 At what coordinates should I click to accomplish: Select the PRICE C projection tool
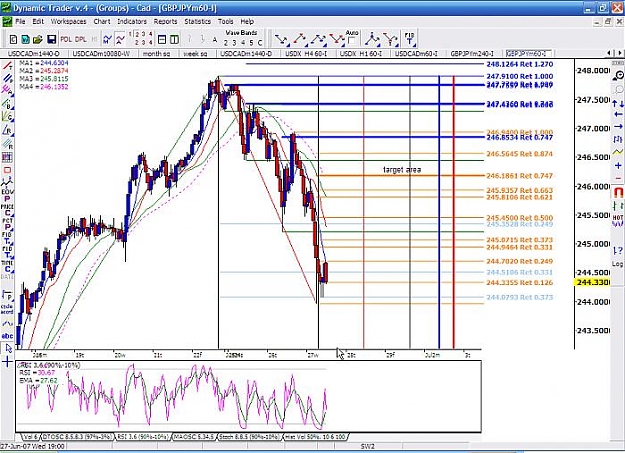click(x=7, y=210)
